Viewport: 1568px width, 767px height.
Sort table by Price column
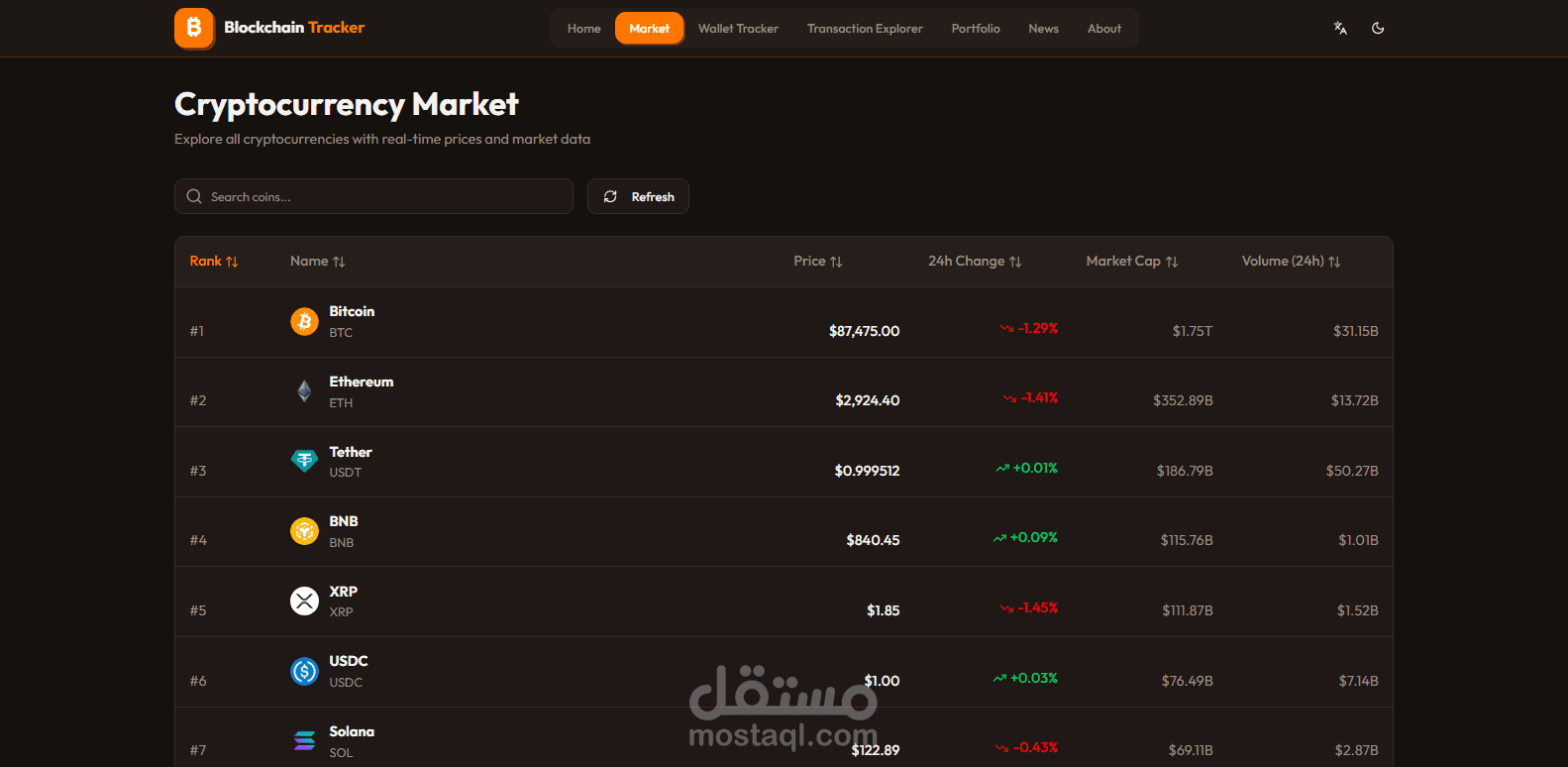tap(818, 262)
